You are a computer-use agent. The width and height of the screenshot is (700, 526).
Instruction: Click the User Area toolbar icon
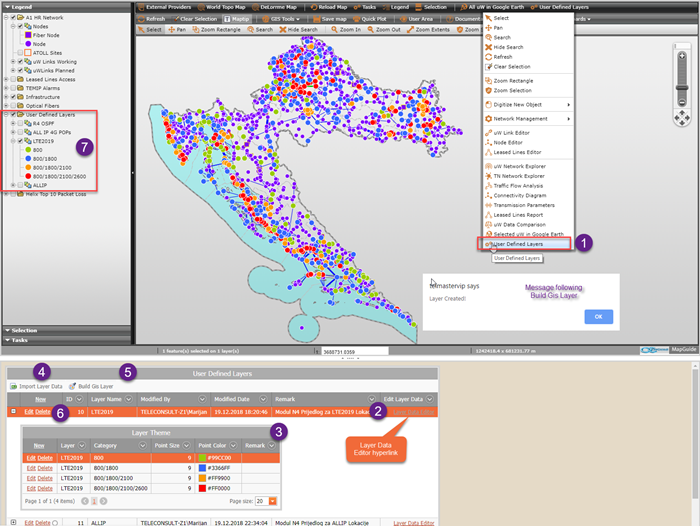(403, 19)
